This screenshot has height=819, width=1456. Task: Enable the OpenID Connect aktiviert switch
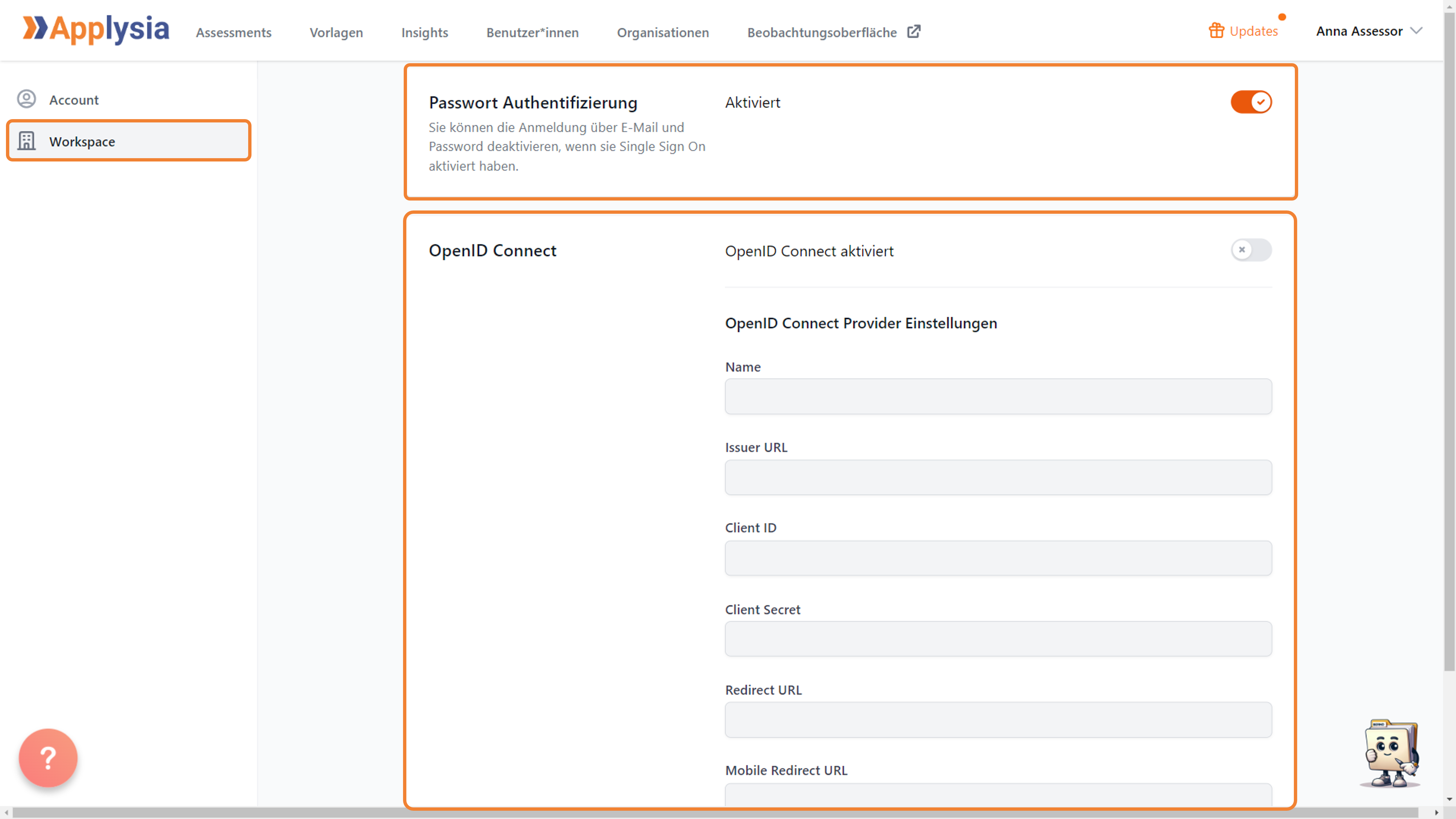(x=1251, y=250)
